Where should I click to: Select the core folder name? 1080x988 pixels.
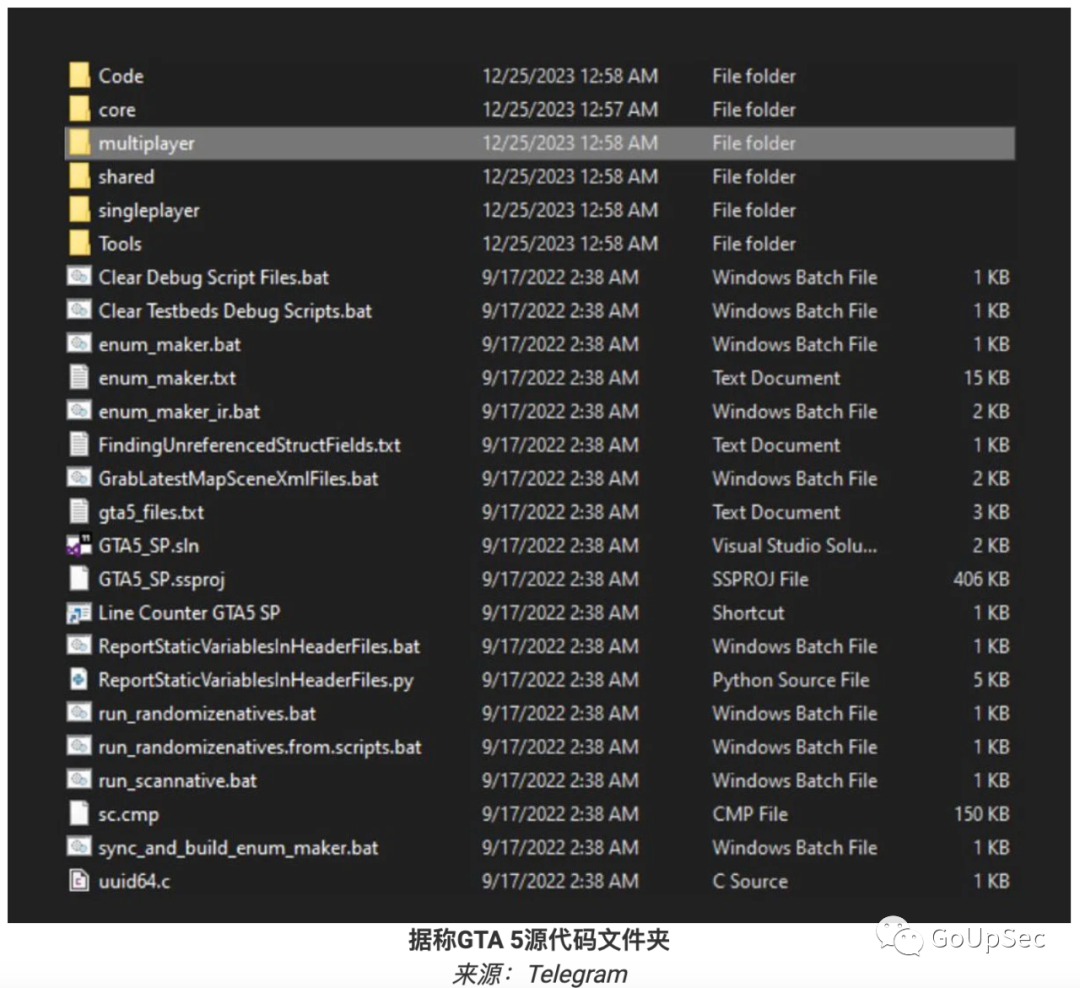tap(117, 110)
